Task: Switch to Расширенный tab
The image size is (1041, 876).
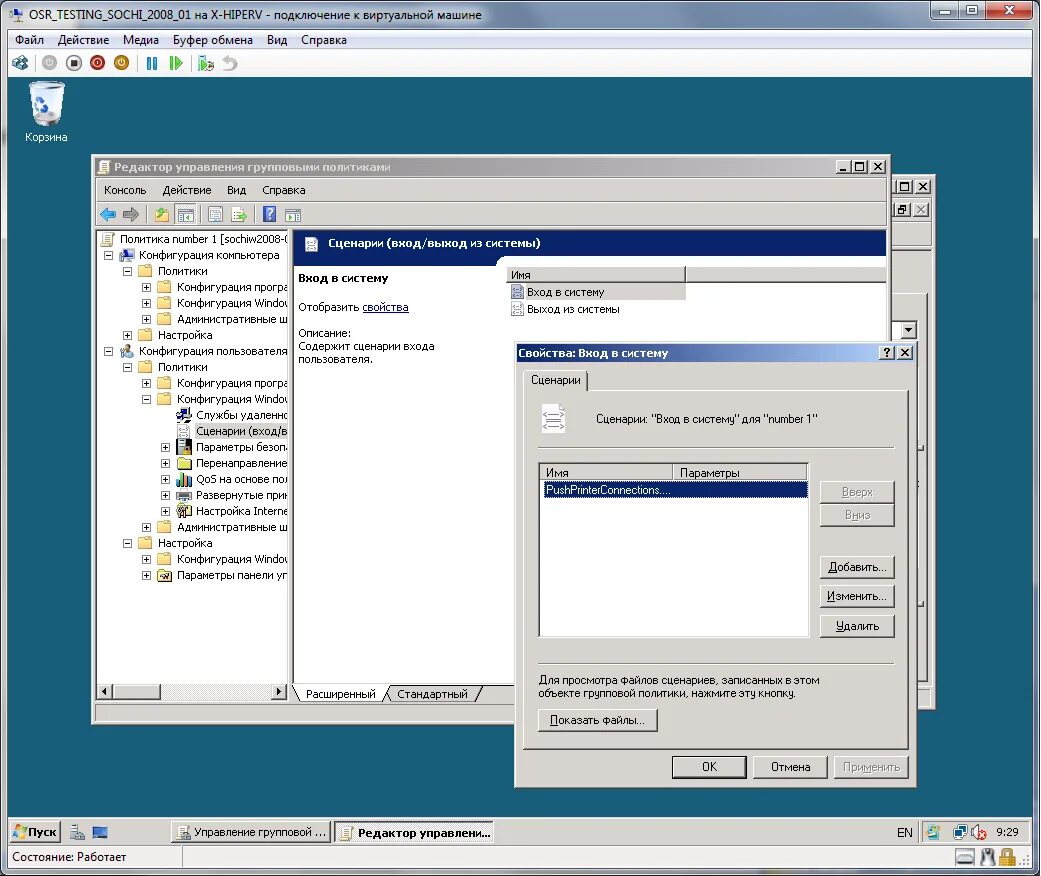Action: [x=341, y=694]
